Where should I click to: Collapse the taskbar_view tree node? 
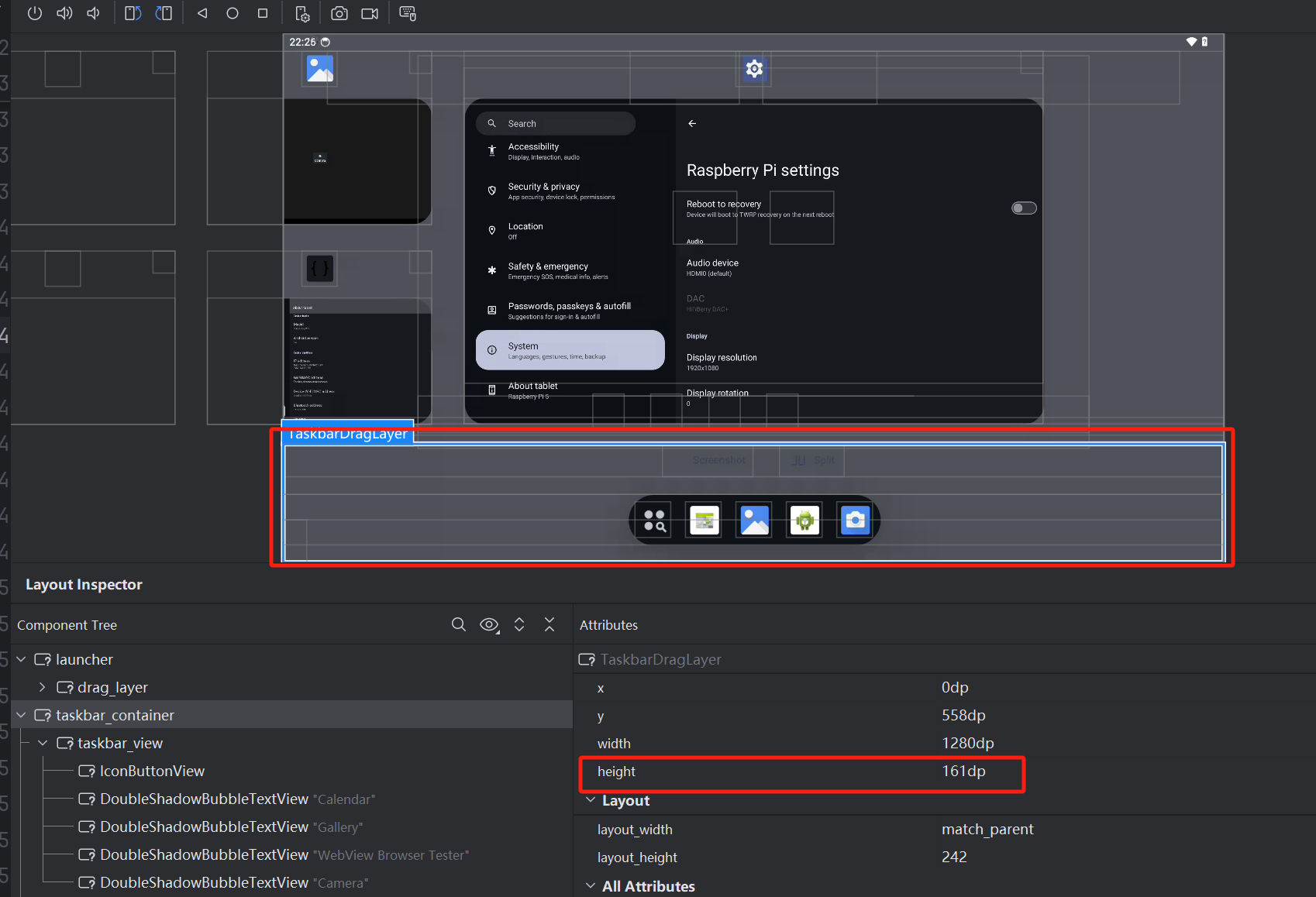(x=43, y=743)
